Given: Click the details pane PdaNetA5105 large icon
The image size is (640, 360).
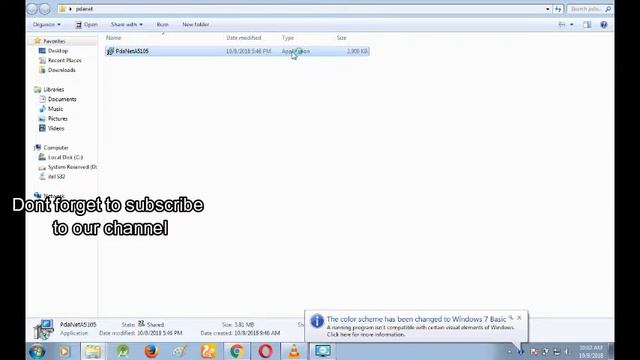Looking at the screenshot, I should [x=43, y=329].
